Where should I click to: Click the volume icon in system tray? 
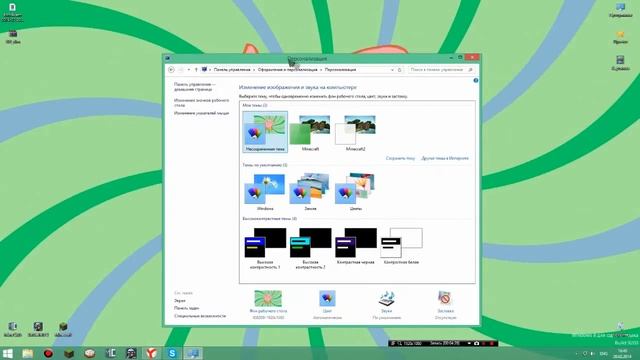[x=593, y=353]
